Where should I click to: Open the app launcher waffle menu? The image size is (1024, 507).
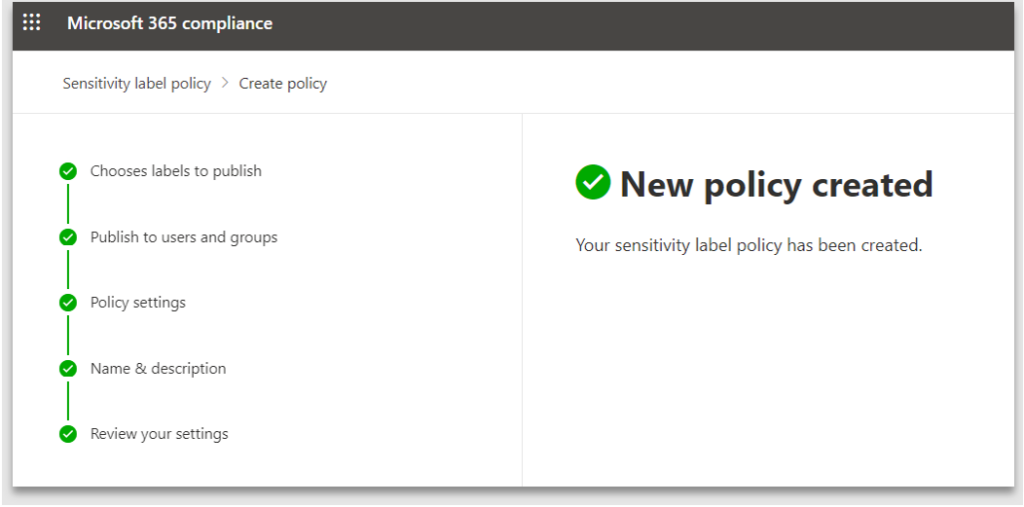point(32,23)
